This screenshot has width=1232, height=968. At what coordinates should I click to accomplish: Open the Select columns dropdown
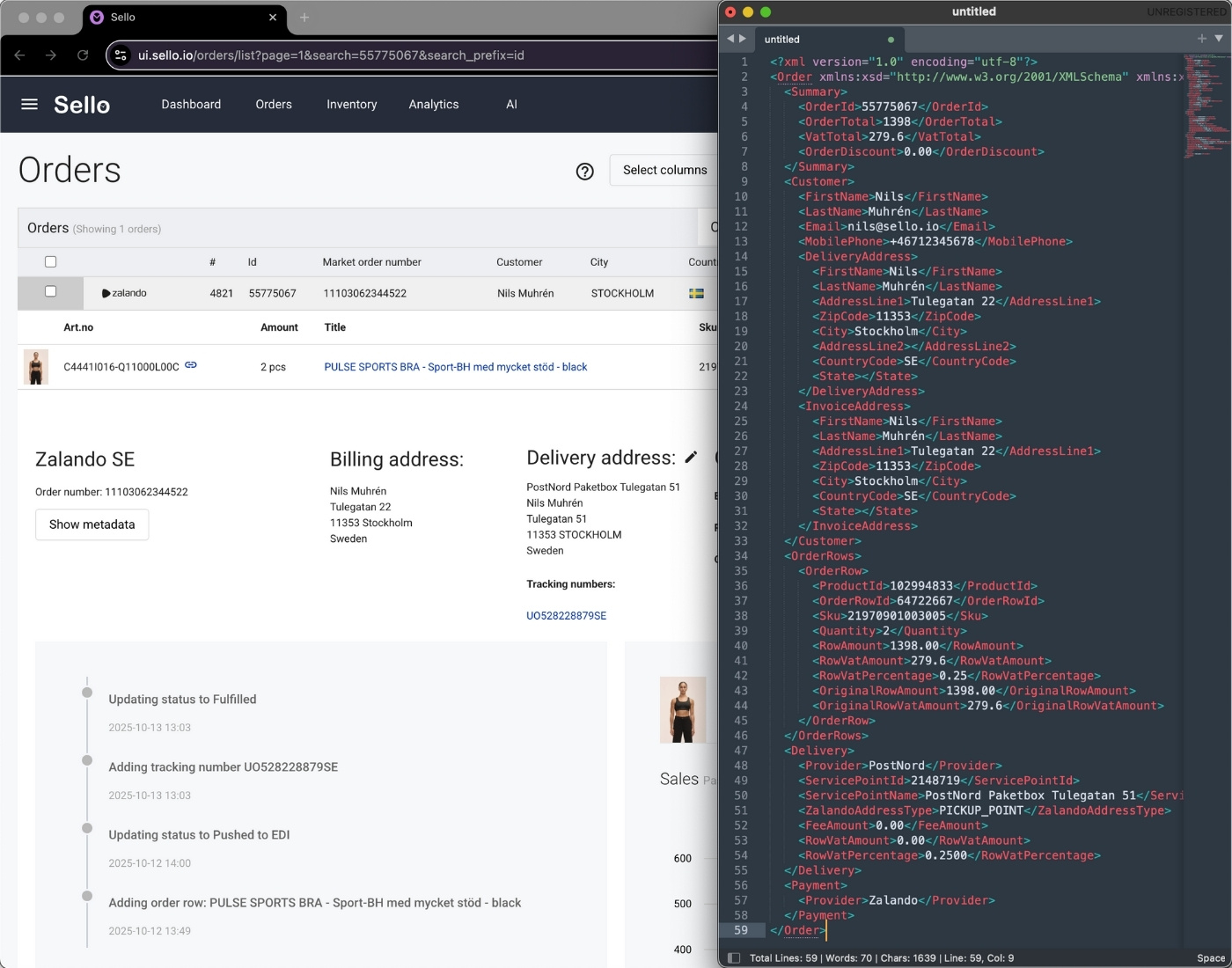coord(664,170)
